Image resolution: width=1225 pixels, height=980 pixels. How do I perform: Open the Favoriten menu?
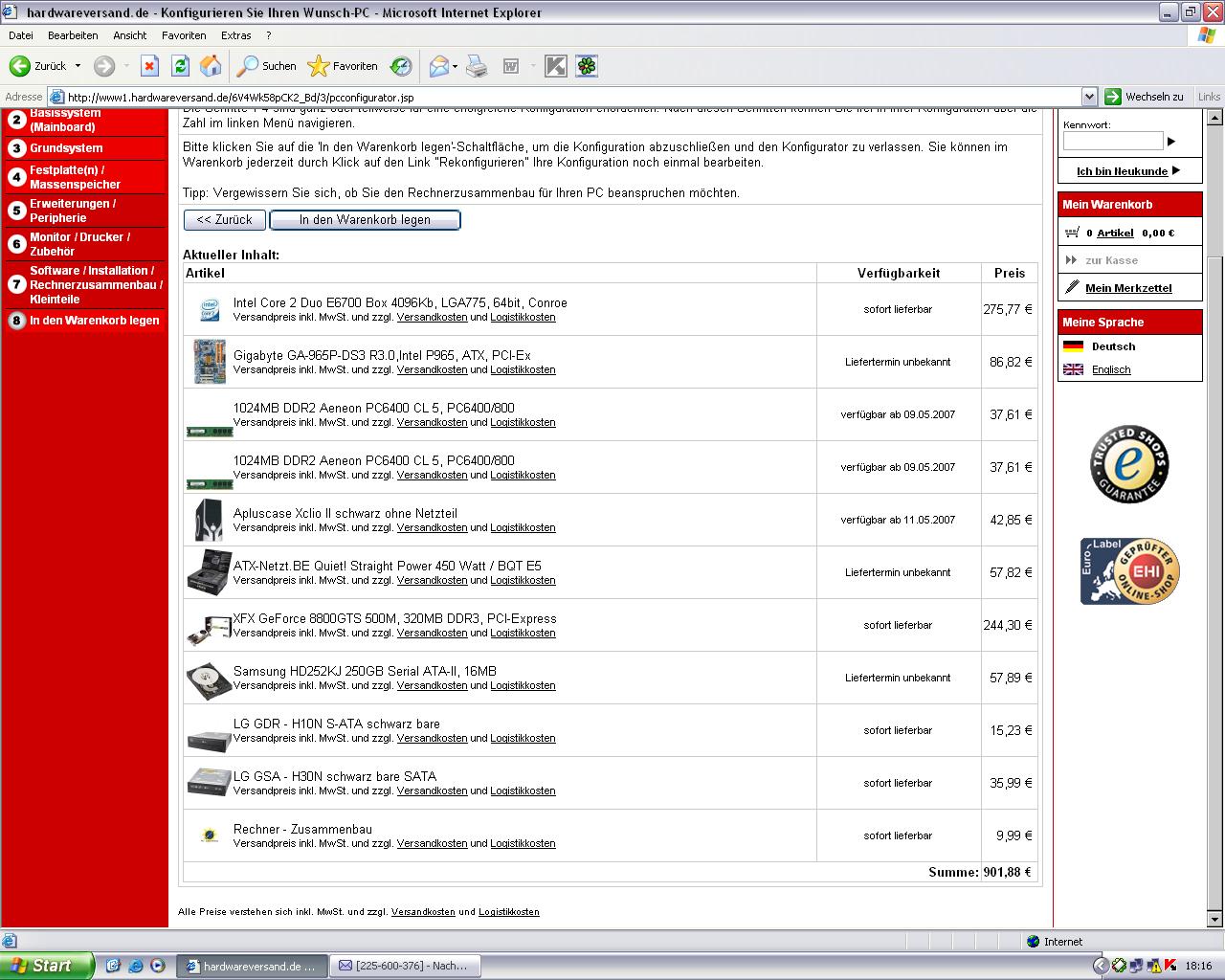[184, 35]
